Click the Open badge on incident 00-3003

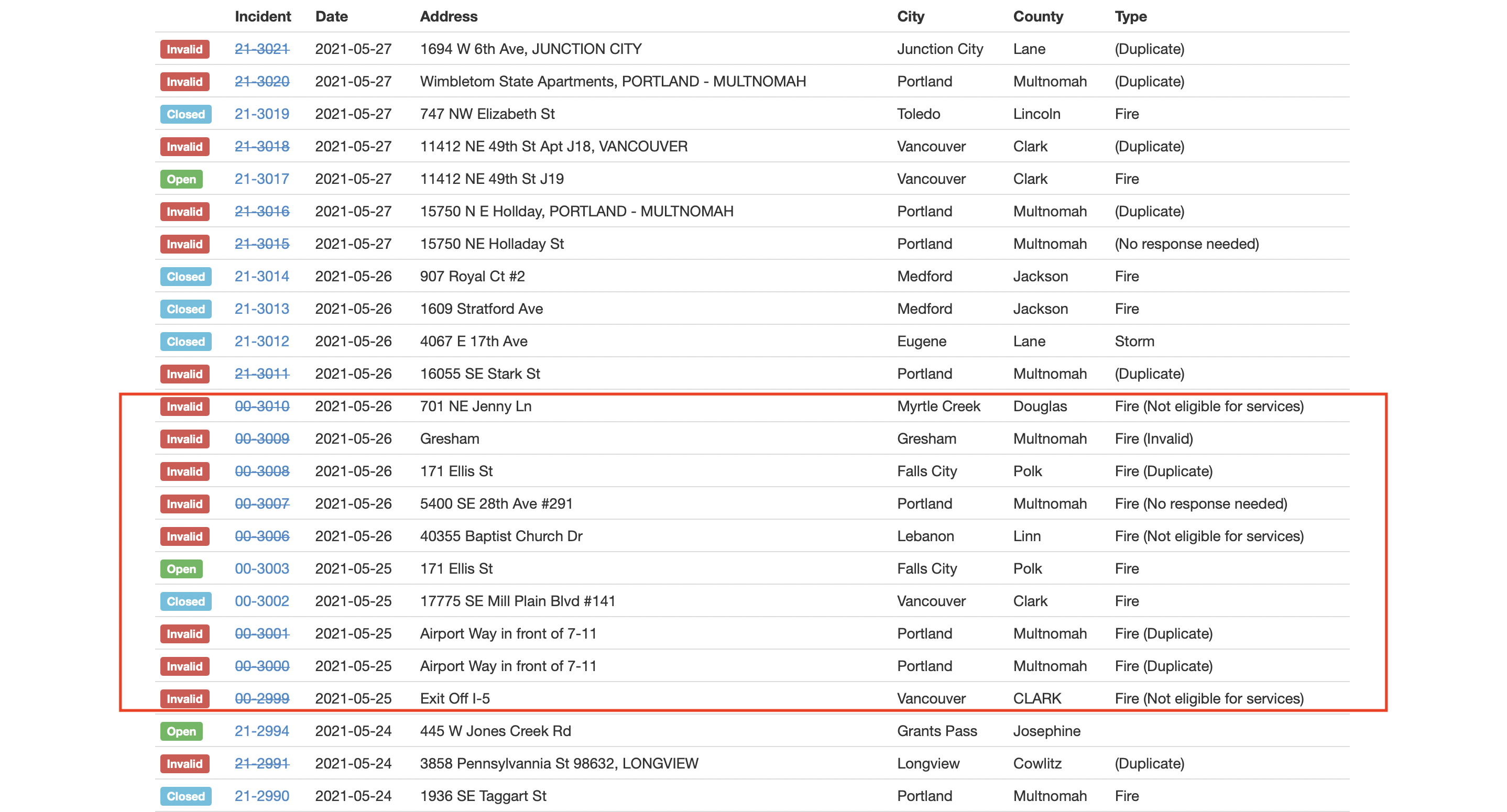click(181, 568)
